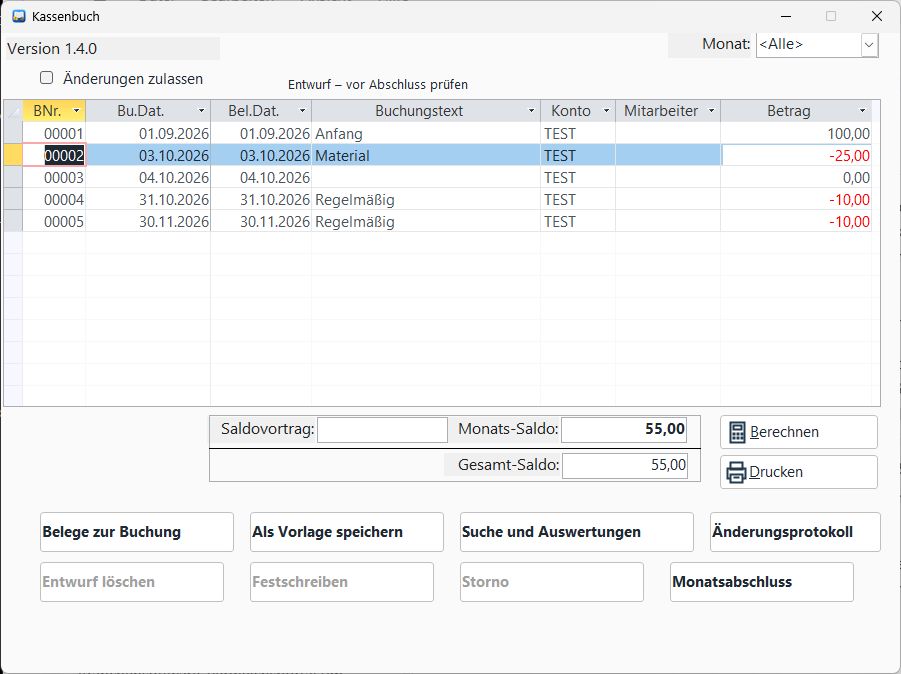Enable the Änderungen zulassen checkbox
The width and height of the screenshot is (901, 674).
[47, 78]
